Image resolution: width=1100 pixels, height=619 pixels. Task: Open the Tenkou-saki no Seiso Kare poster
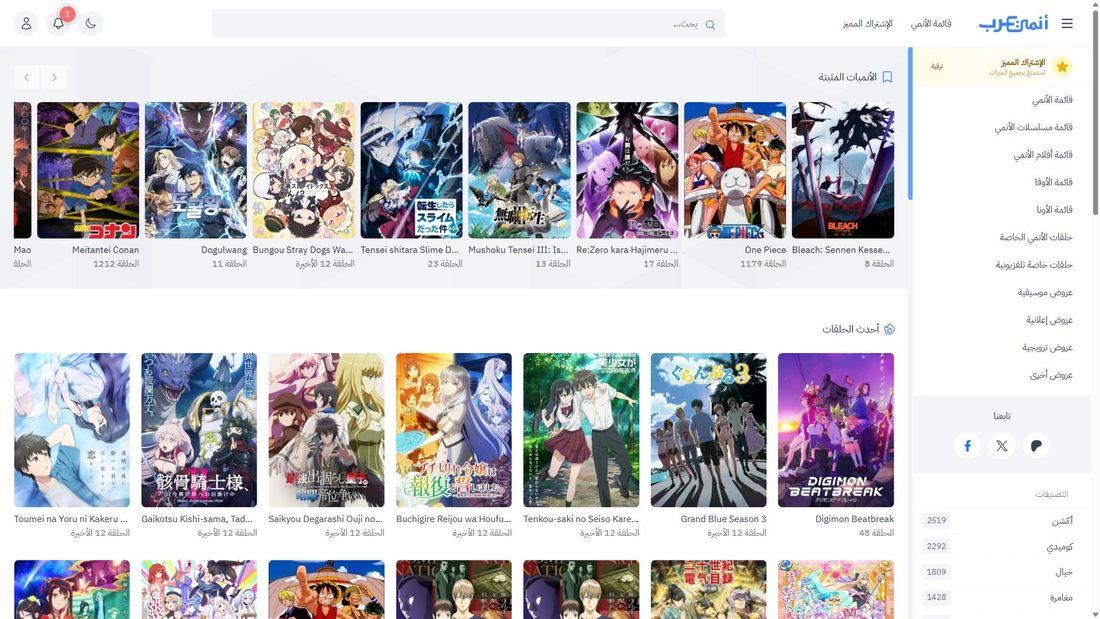[581, 430]
